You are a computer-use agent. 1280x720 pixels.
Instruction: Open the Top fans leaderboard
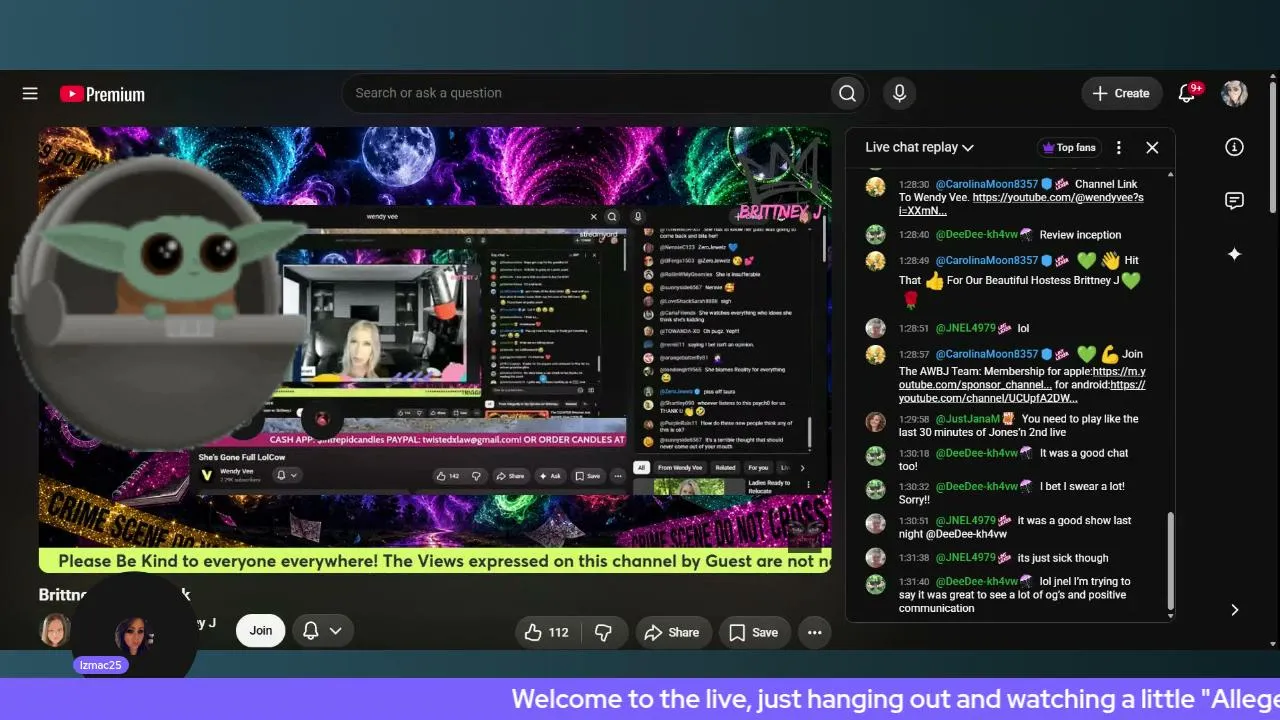[x=1069, y=147]
